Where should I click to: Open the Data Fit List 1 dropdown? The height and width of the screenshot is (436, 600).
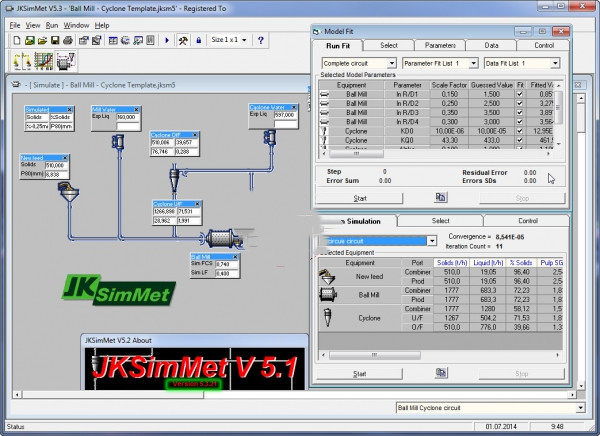(x=555, y=63)
